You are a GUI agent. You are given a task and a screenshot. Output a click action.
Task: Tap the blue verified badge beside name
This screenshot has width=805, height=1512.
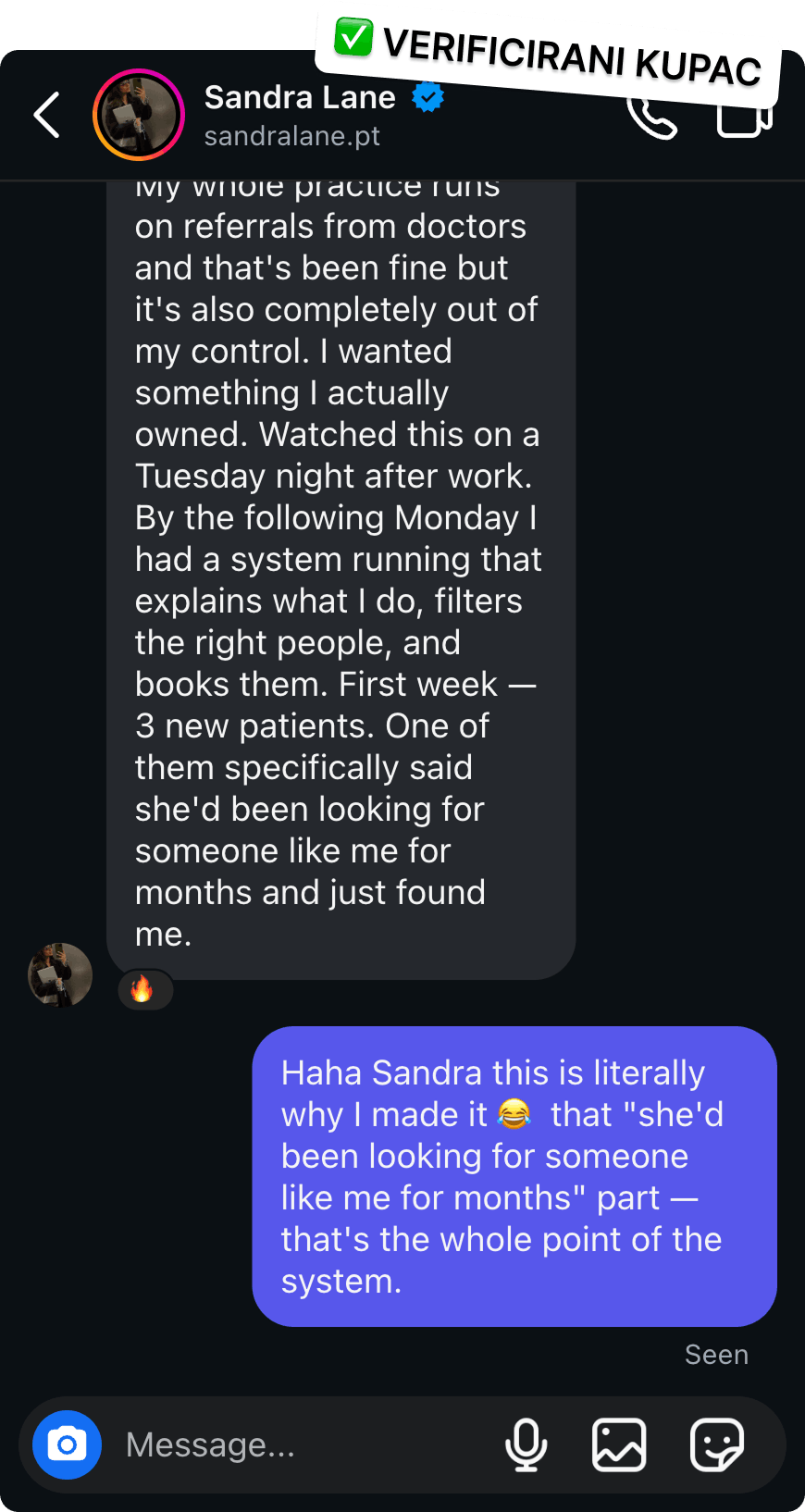point(427,96)
